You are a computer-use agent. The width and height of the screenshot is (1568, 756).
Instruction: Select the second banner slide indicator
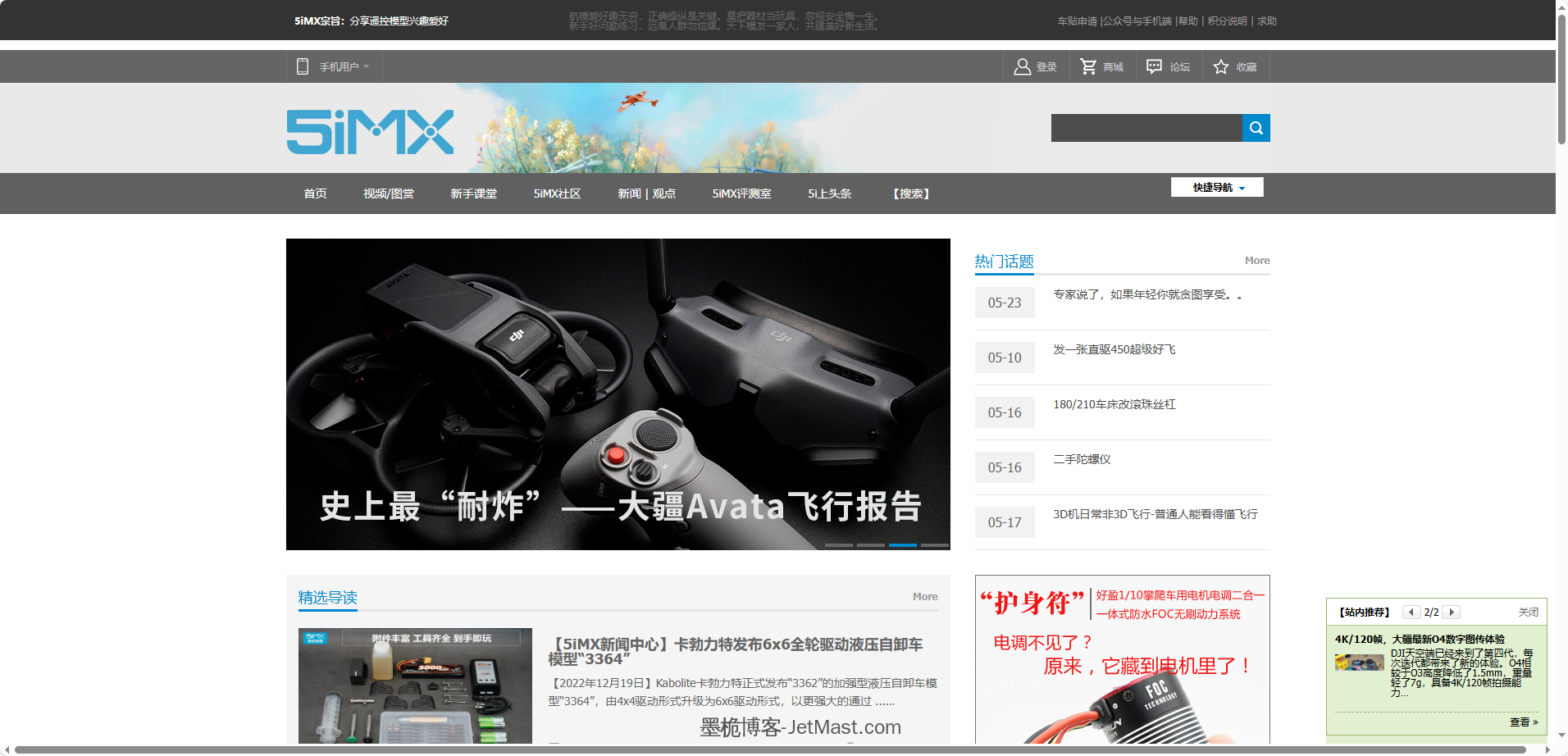[871, 545]
